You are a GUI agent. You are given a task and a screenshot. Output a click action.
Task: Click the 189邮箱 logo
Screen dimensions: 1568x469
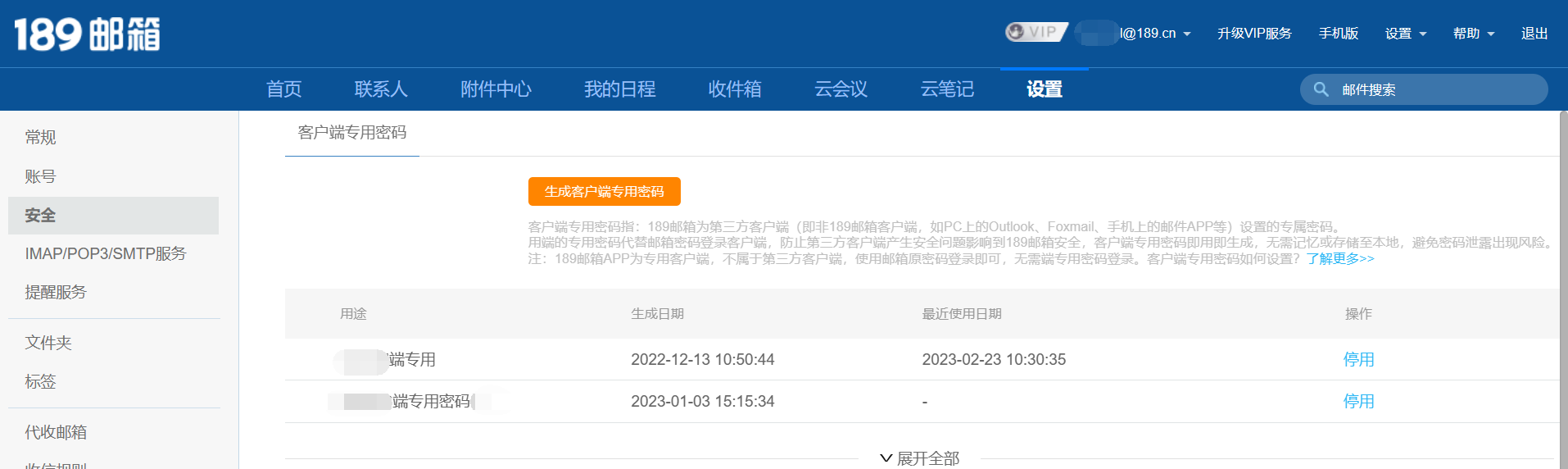pos(87,34)
